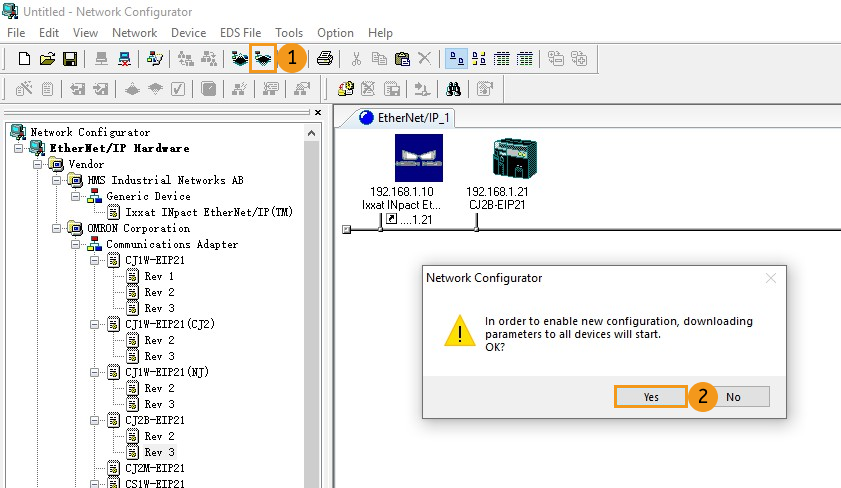Click the network wizard icon after Disconnect

click(x=155, y=58)
